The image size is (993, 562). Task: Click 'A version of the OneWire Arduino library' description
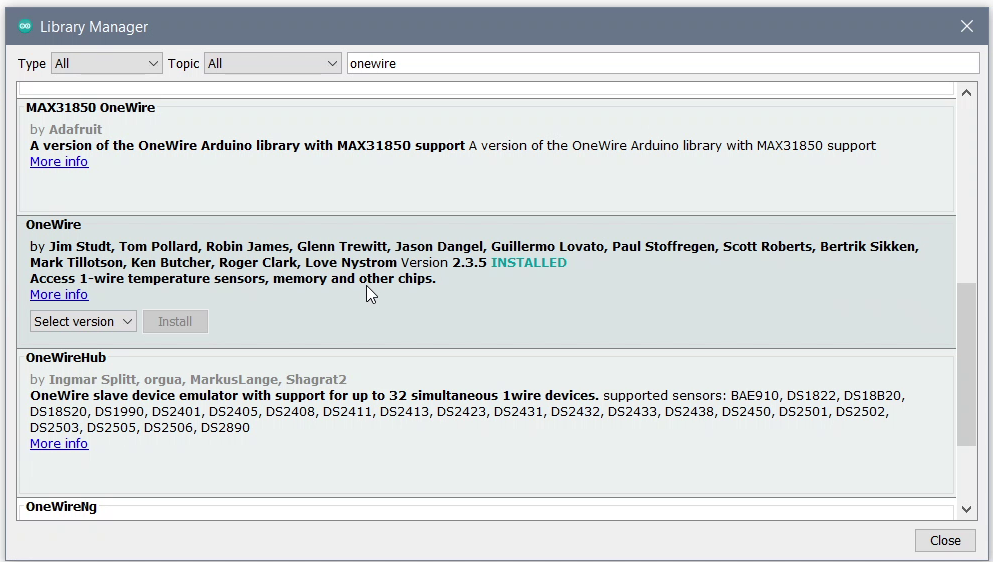pos(248,146)
